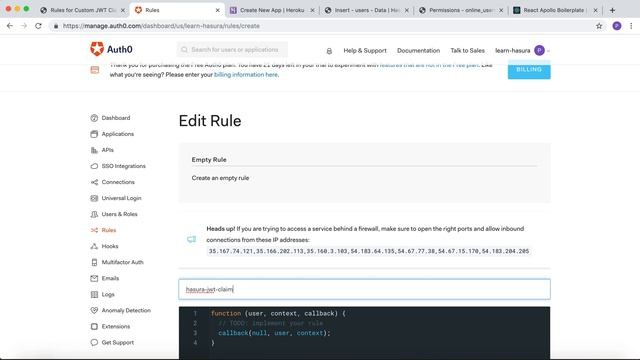Click the IP addresses list text
Screen dimensions: 640x360
[369, 251]
